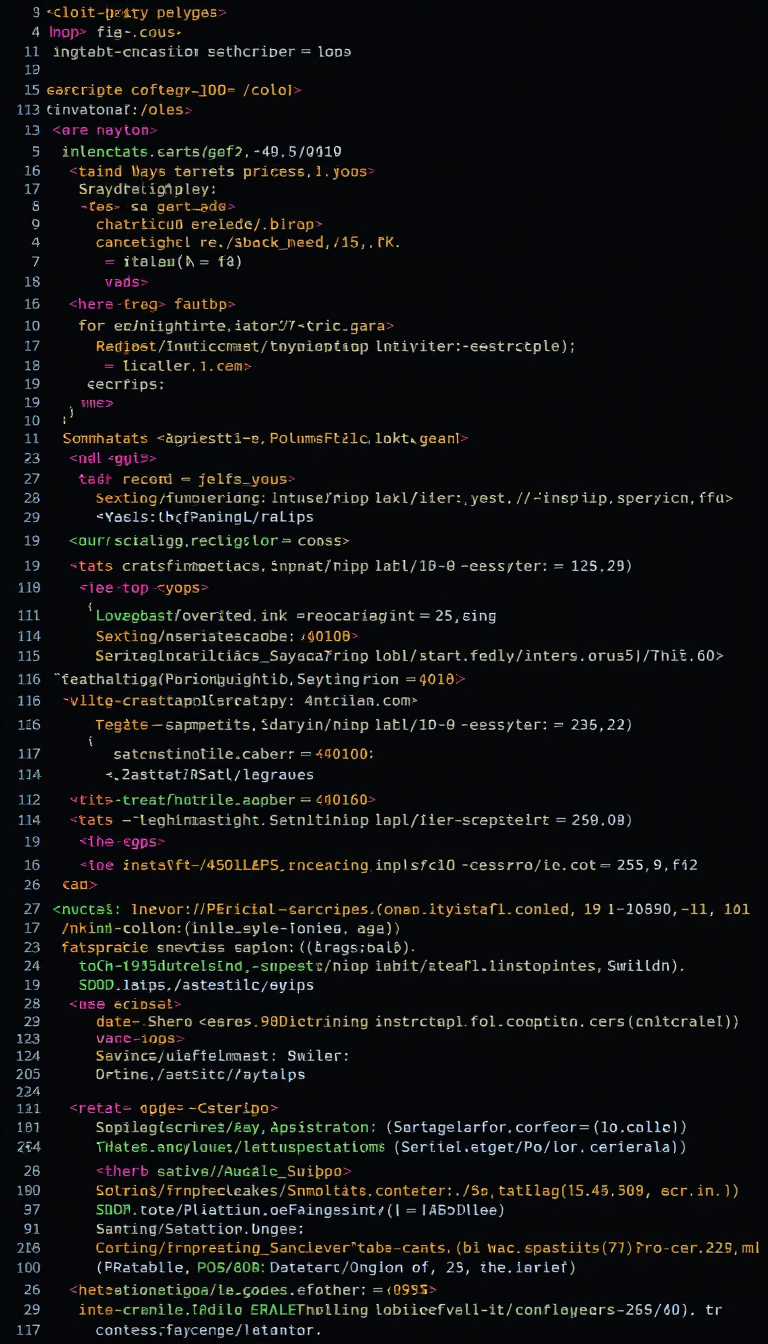
Task: Select the line '<retat- opge= -Csteripo>'
Action: coord(174,1108)
